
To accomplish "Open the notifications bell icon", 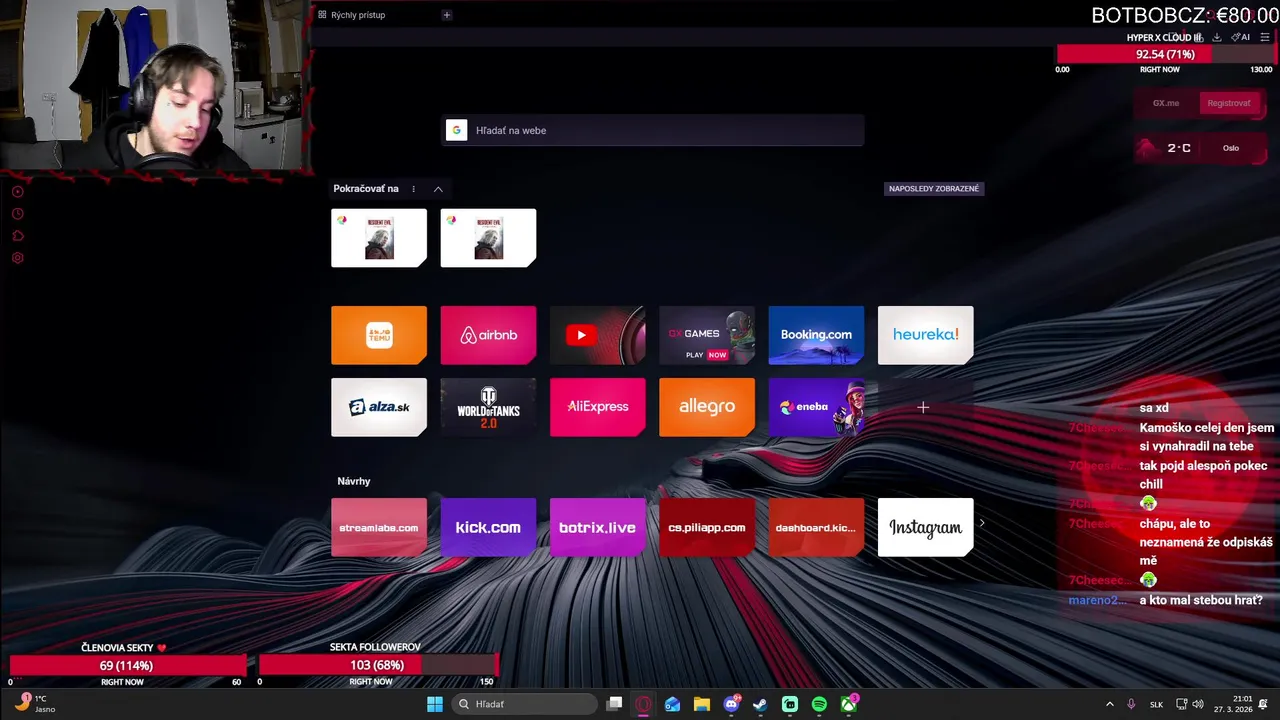I will [x=1265, y=704].
